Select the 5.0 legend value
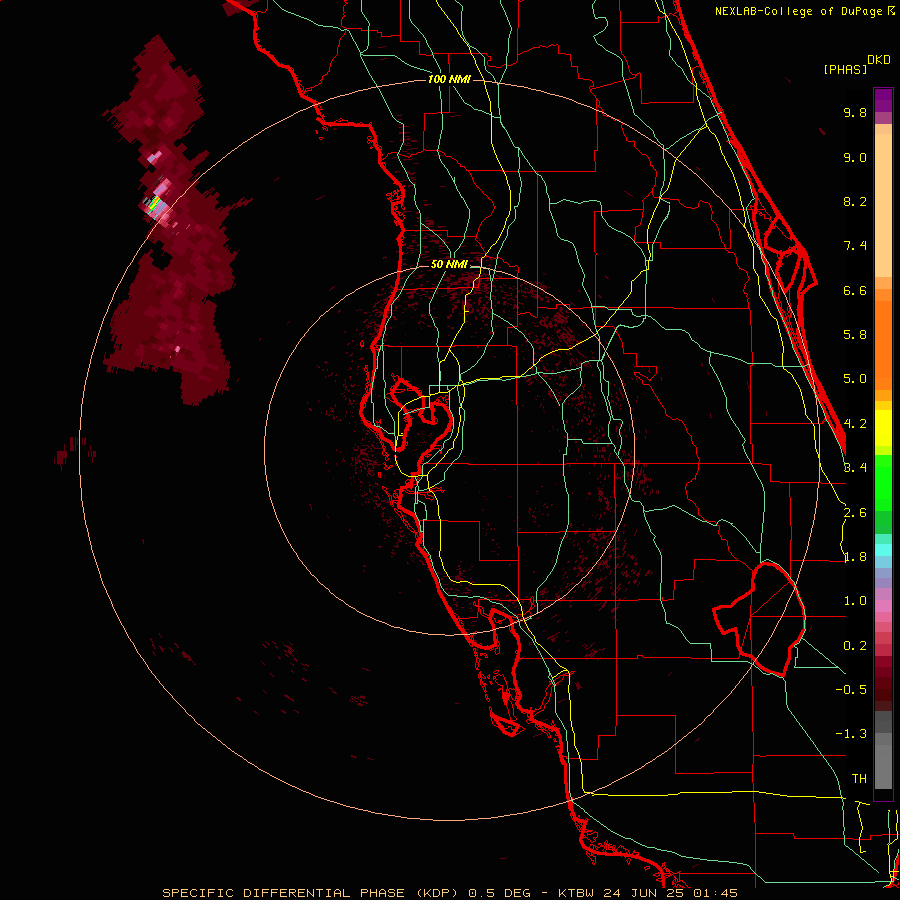The height and width of the screenshot is (900, 900). 855,379
